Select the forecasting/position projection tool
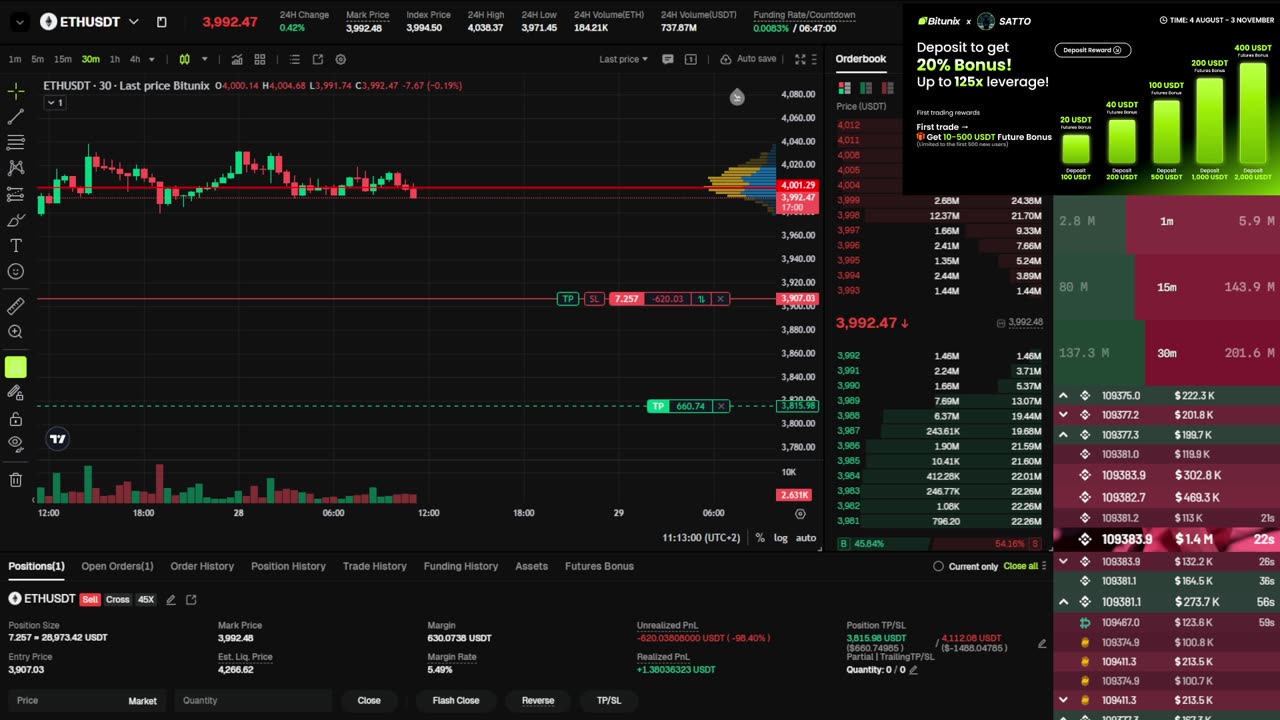1280x720 pixels. 16,194
